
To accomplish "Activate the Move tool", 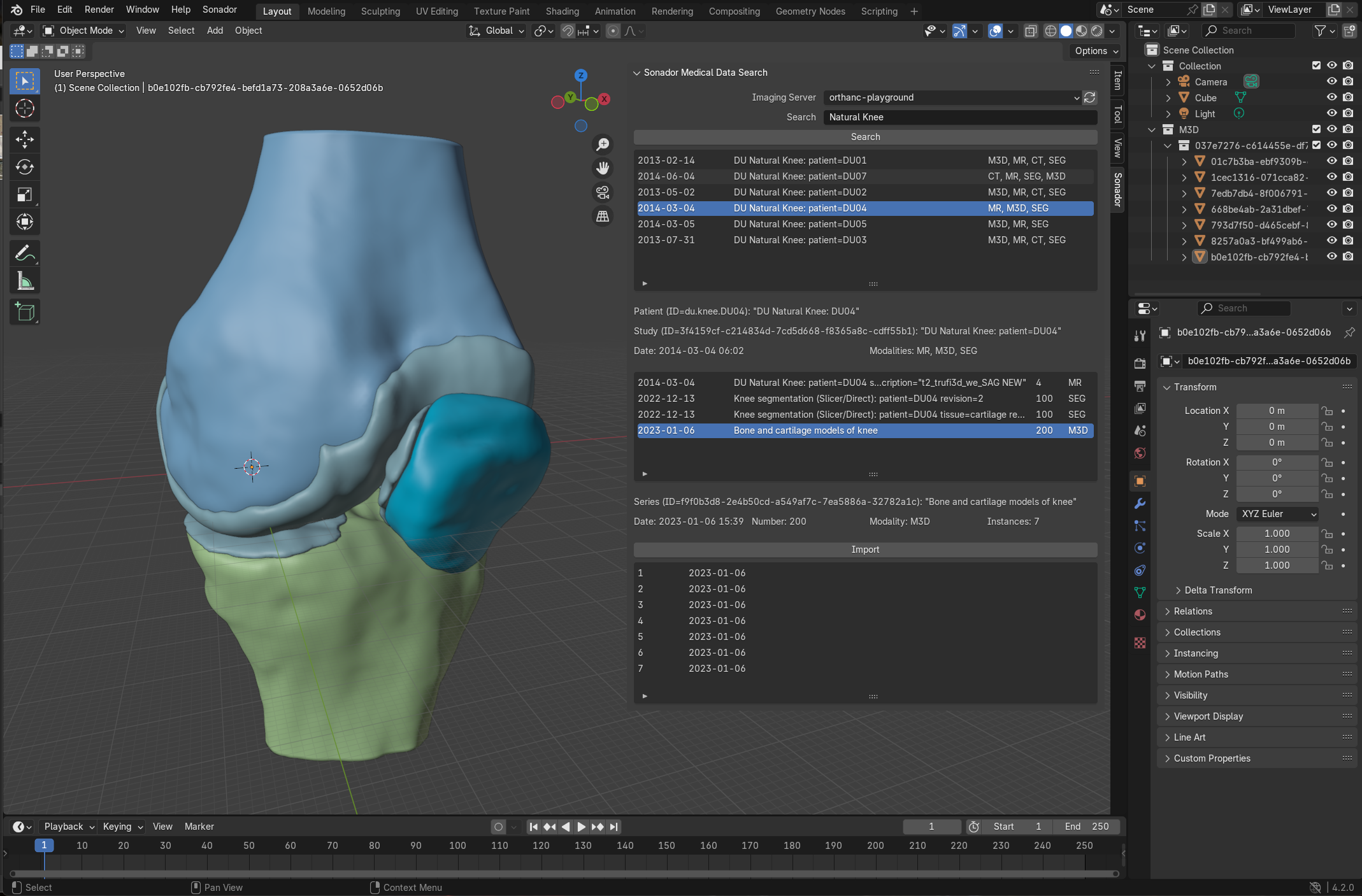I will coord(25,139).
